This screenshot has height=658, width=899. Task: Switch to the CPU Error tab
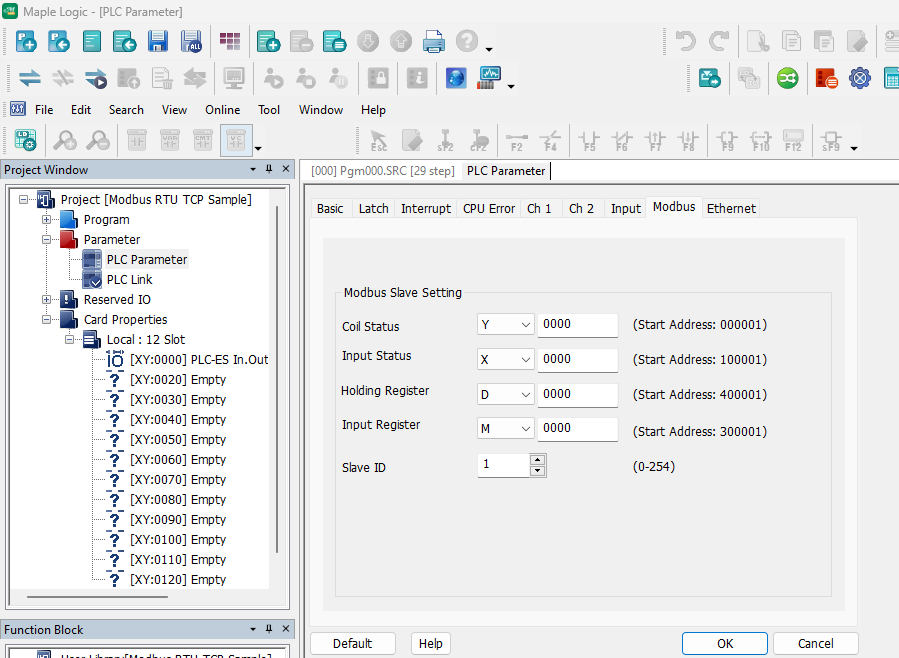(x=489, y=208)
